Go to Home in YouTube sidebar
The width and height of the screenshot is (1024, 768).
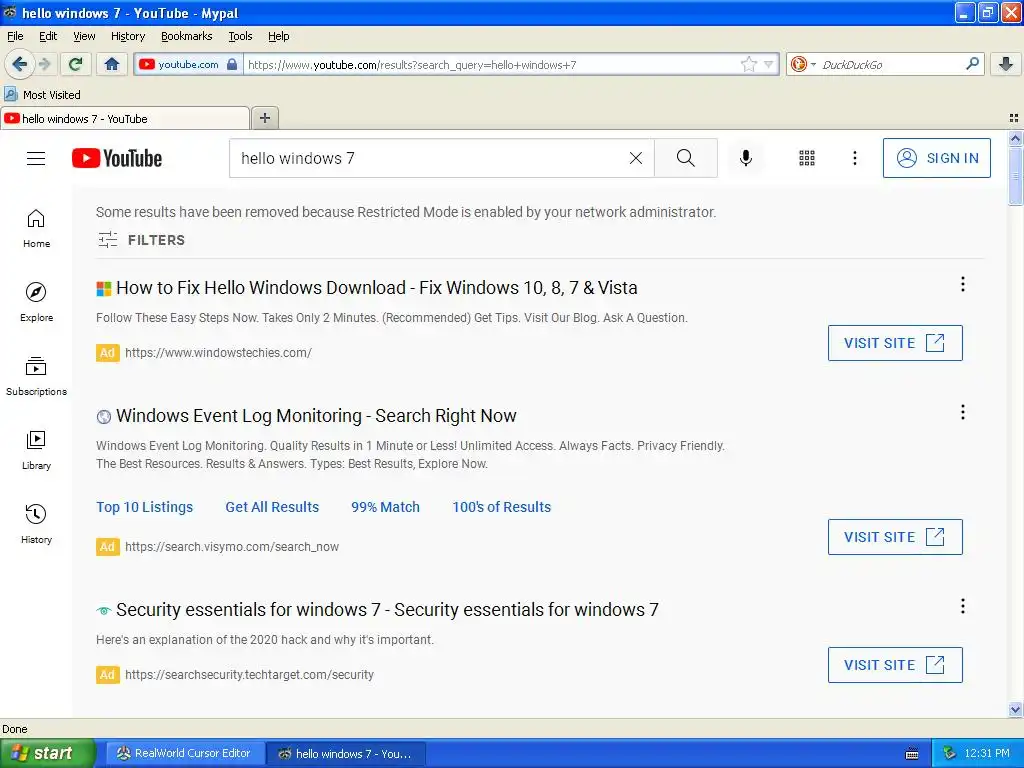coord(36,228)
